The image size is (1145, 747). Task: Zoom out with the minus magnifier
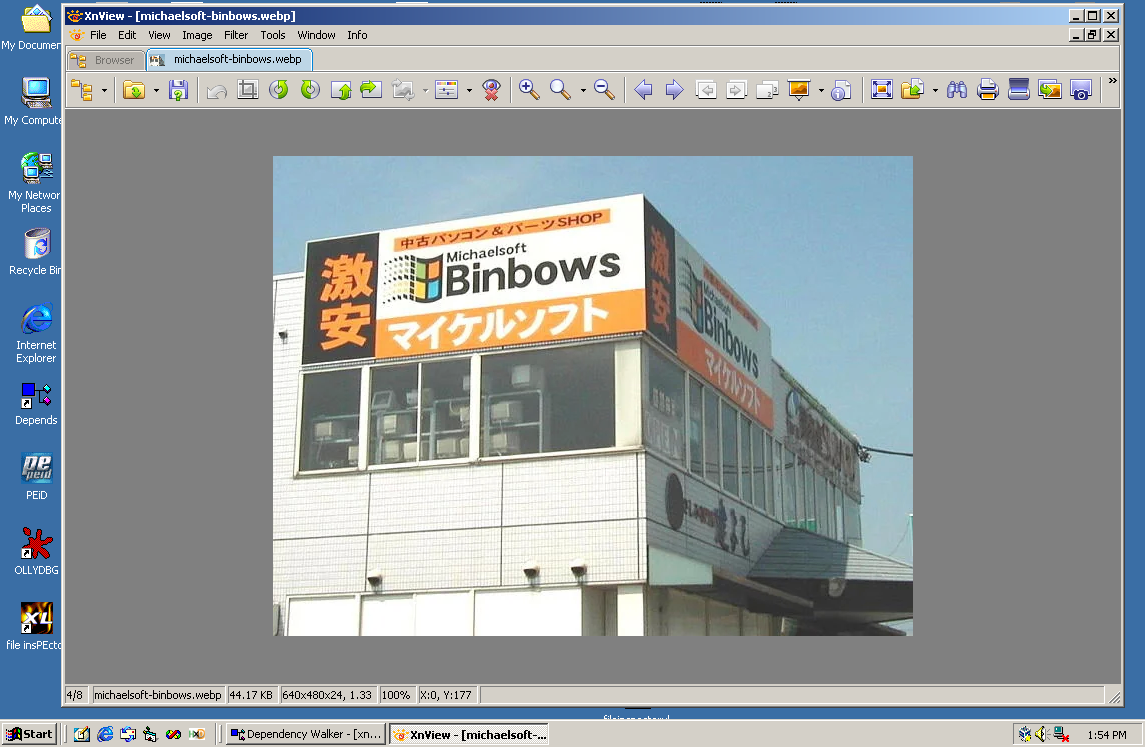click(605, 90)
